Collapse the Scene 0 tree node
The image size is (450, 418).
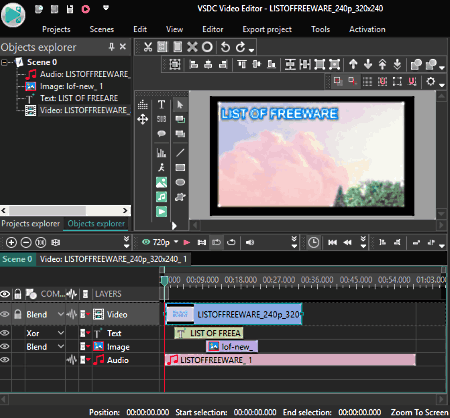tap(4, 62)
